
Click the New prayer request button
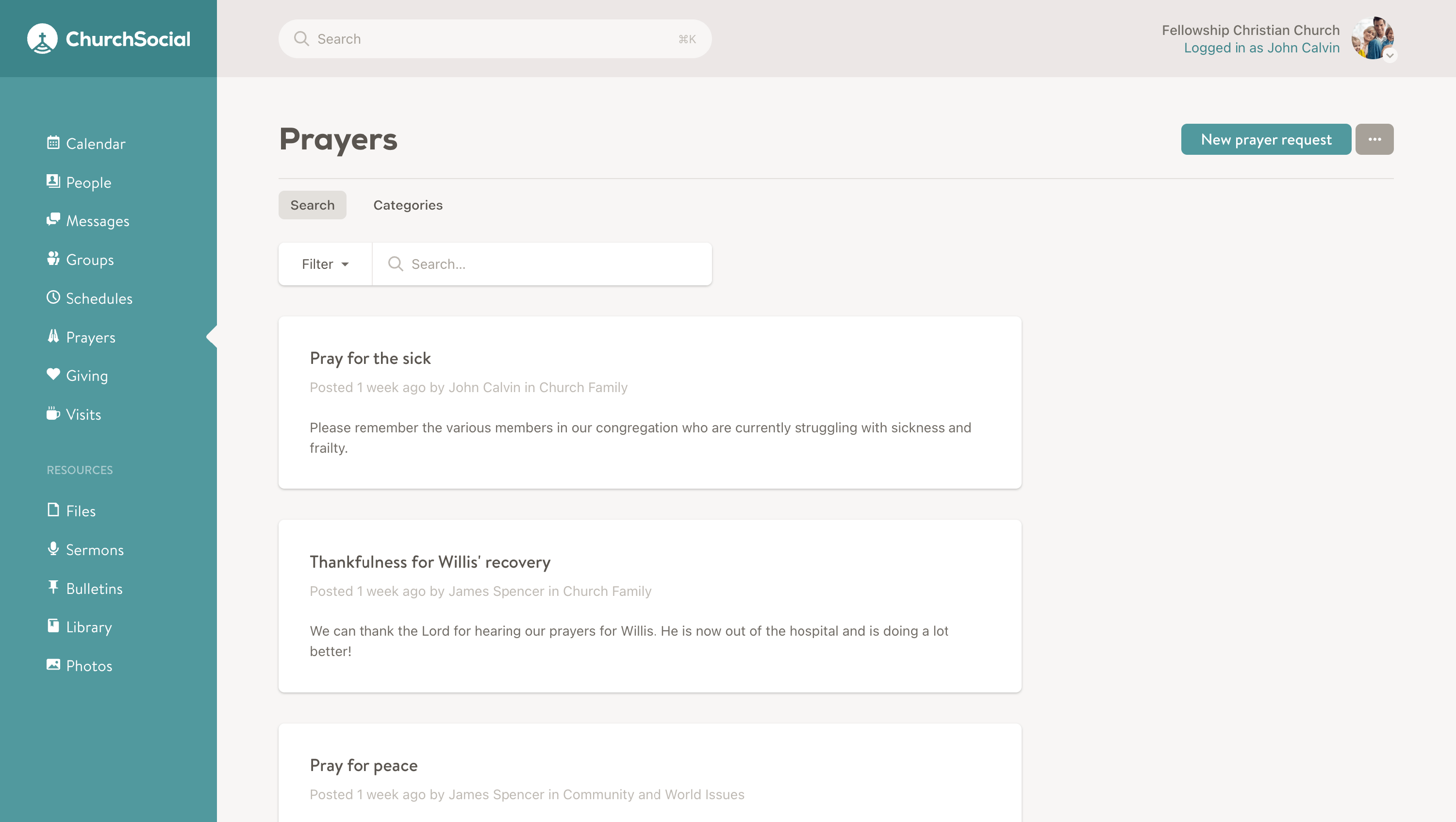[1266, 139]
